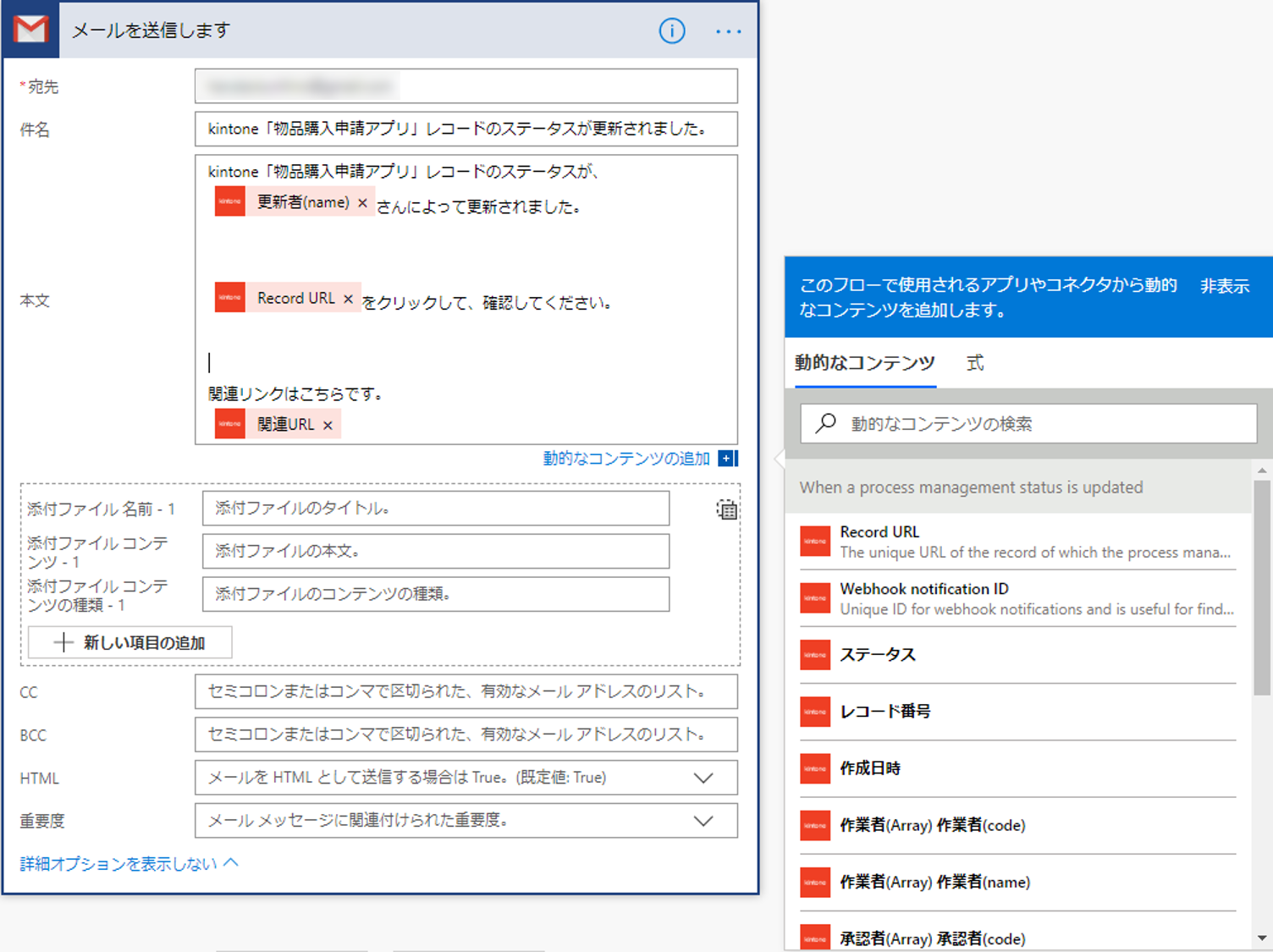The height and width of the screenshot is (952, 1273).
Task: Click the search magnifier icon
Action: pyautogui.click(x=826, y=422)
